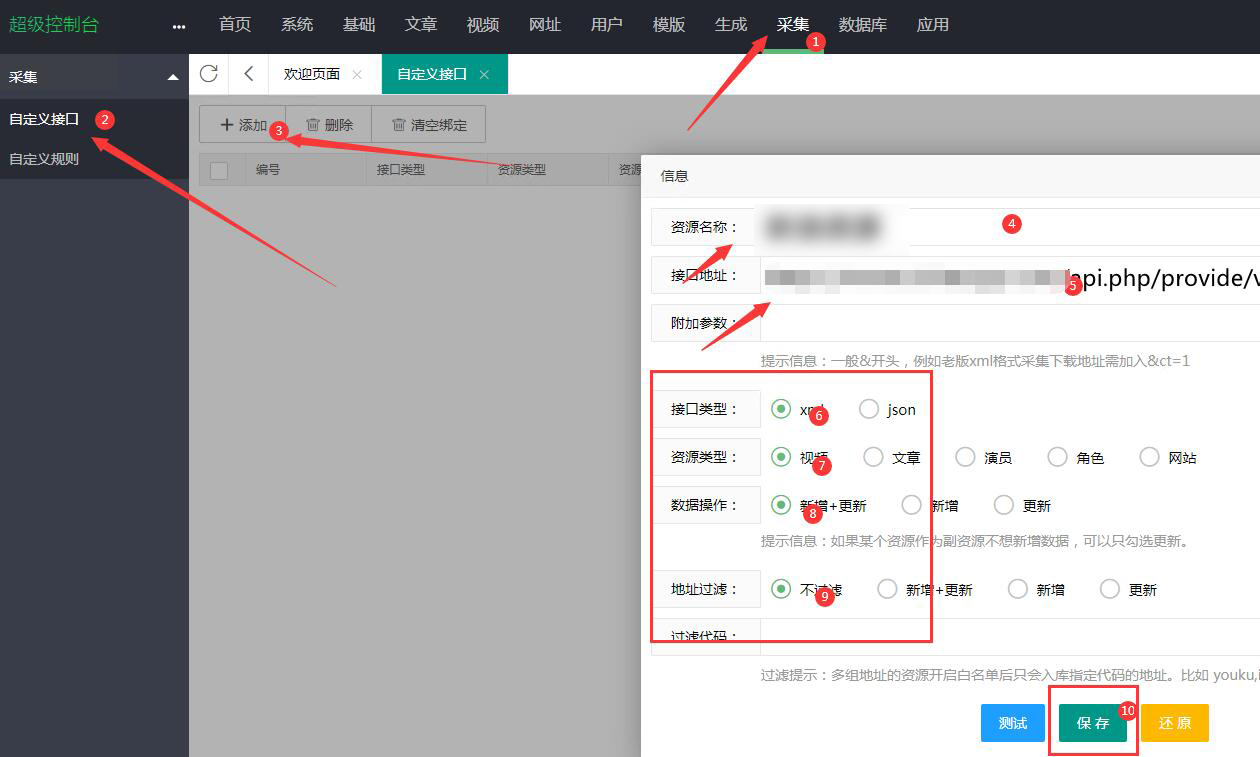This screenshot has height=757, width=1260.
Task: Choose 更新 only for data operation
Action: [1003, 505]
